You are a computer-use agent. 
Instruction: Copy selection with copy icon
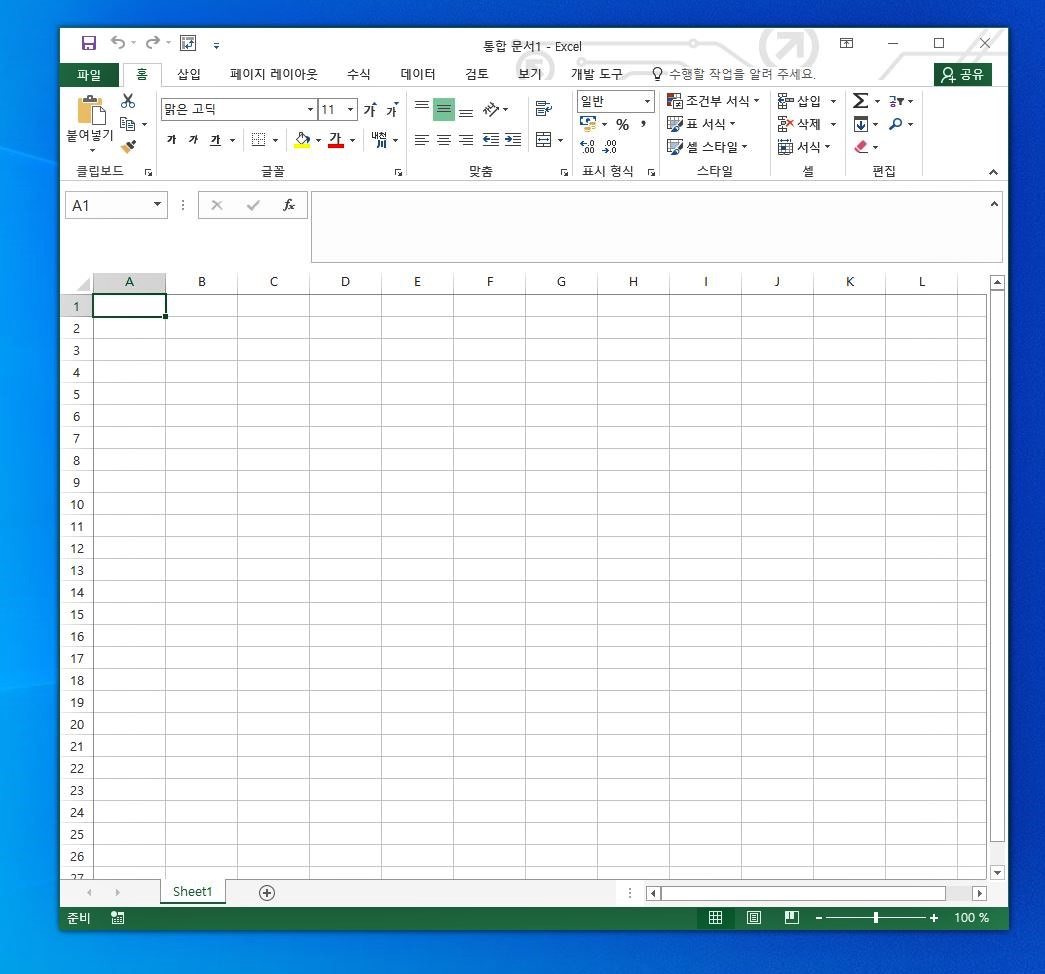(x=127, y=124)
